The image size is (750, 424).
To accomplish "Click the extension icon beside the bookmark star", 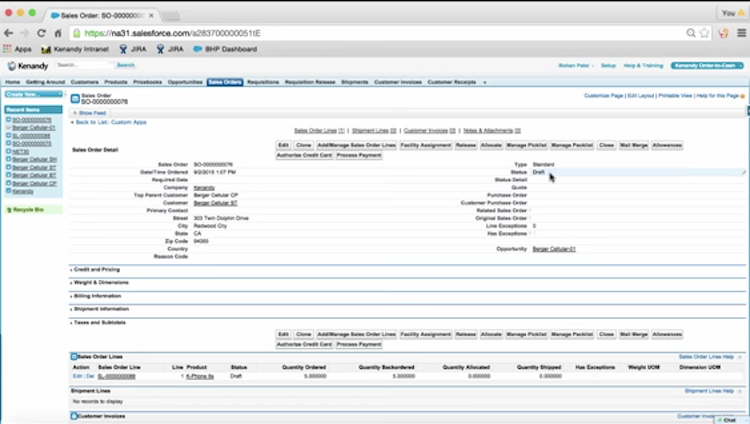I will click(x=723, y=33).
